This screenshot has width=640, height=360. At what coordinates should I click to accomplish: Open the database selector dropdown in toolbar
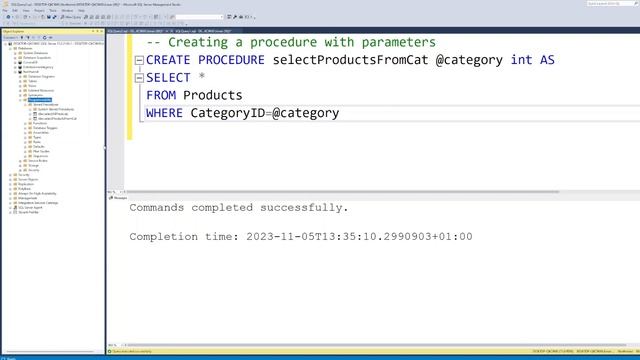point(200,17)
